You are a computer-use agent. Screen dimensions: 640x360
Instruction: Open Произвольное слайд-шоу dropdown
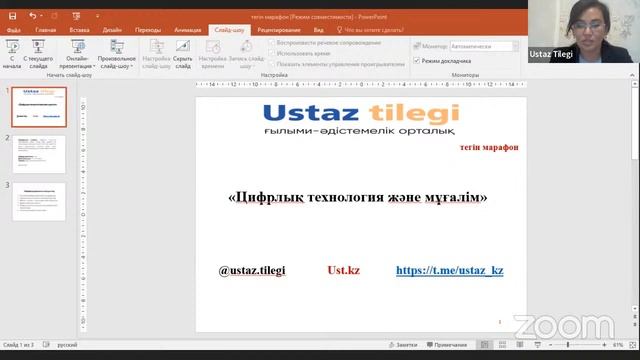pyautogui.click(x=117, y=54)
